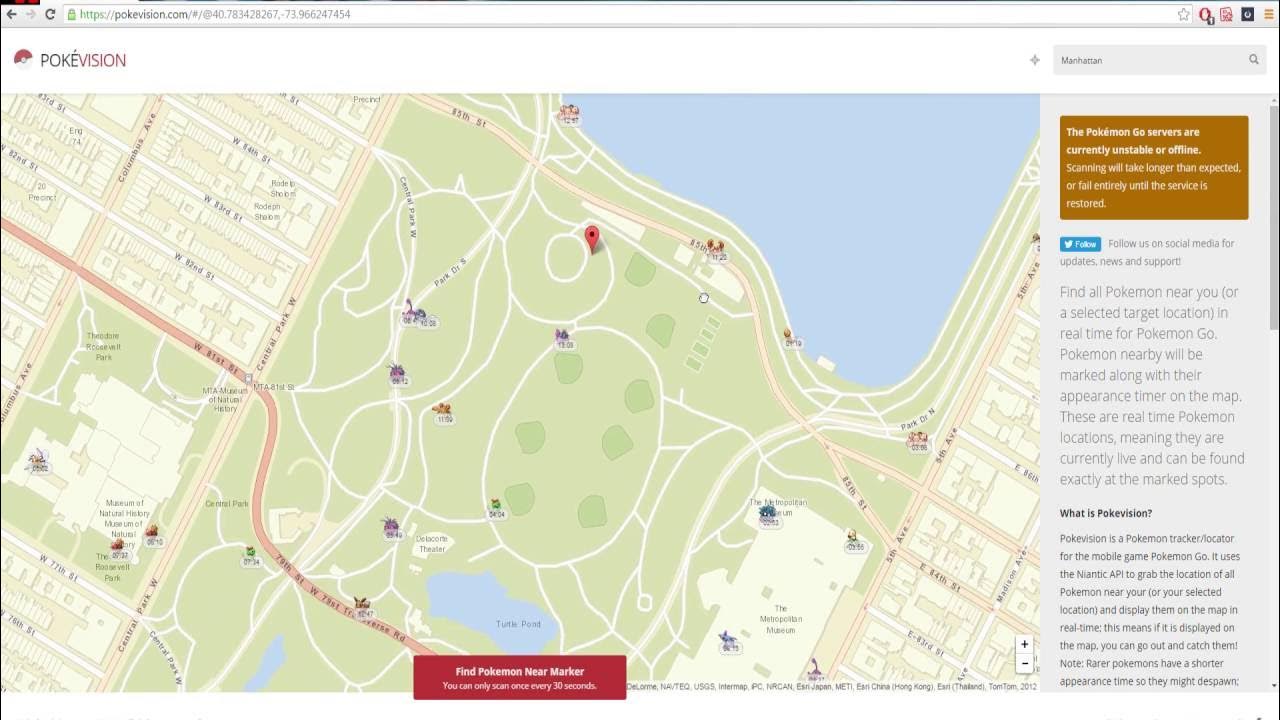Click the 'Theodore Roosevelt Park' map label
This screenshot has height=720, width=1280.
pos(104,346)
